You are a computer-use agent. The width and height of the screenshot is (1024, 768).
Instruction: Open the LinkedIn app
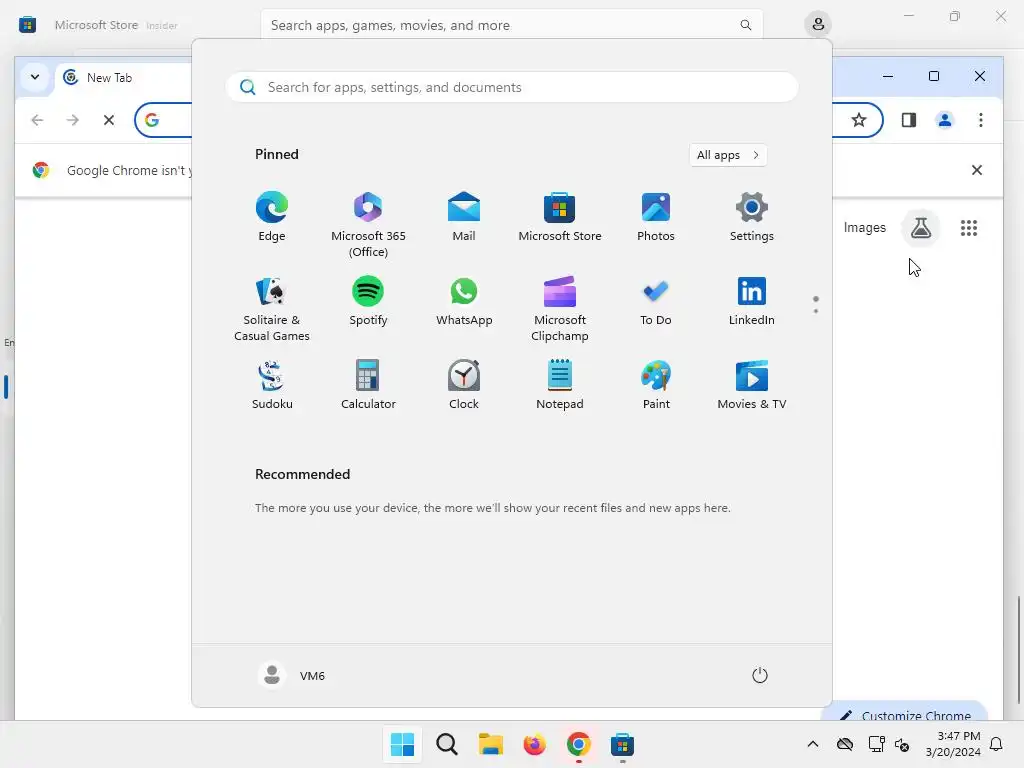[x=752, y=302]
